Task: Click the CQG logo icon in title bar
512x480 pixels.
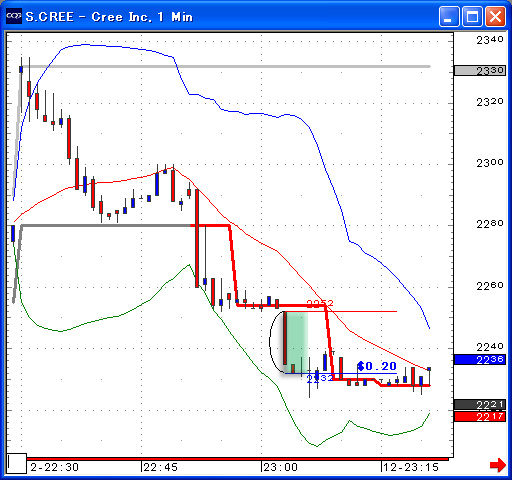Action: (14, 16)
